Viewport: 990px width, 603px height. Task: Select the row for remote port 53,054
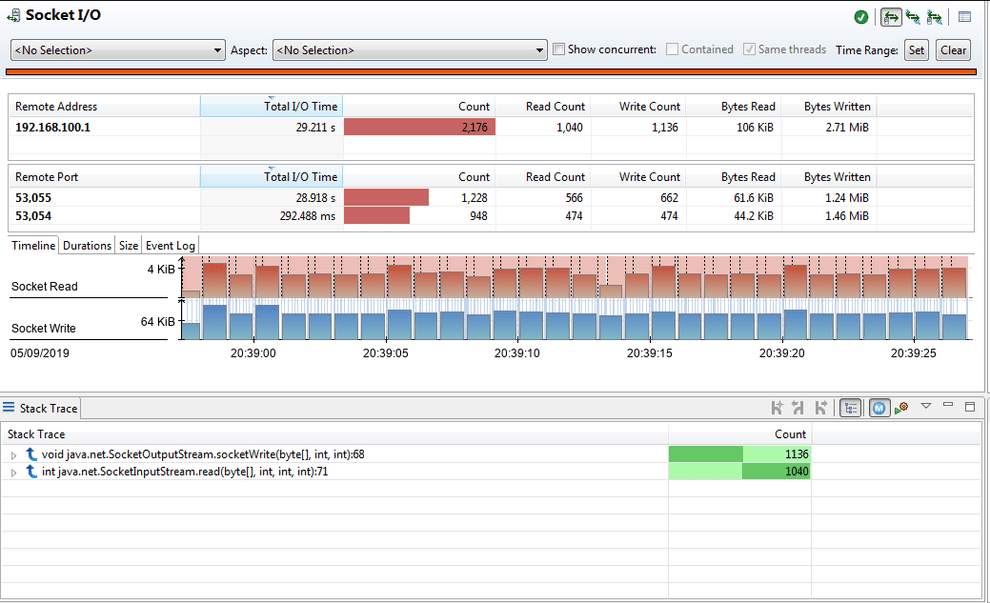pos(100,213)
